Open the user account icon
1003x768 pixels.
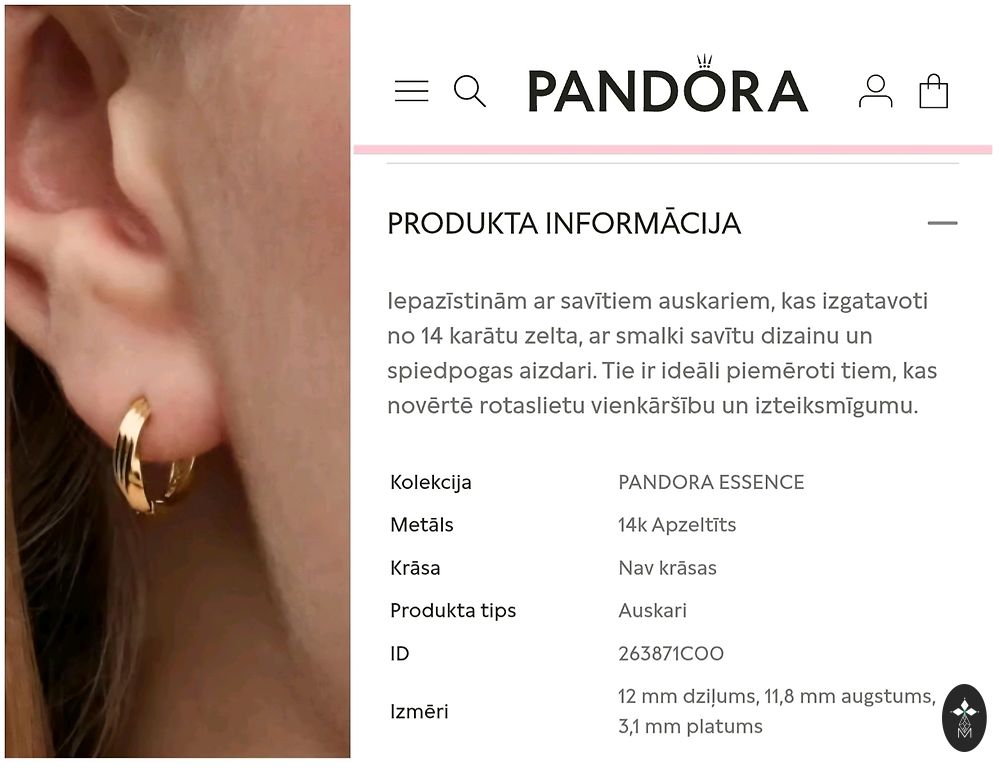pos(876,91)
